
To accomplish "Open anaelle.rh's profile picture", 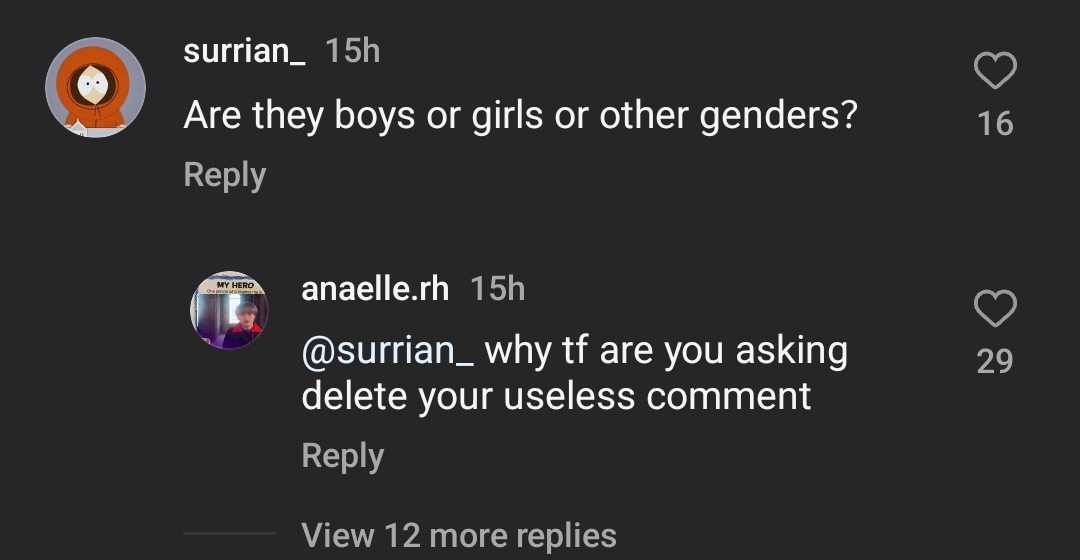I will point(229,310).
